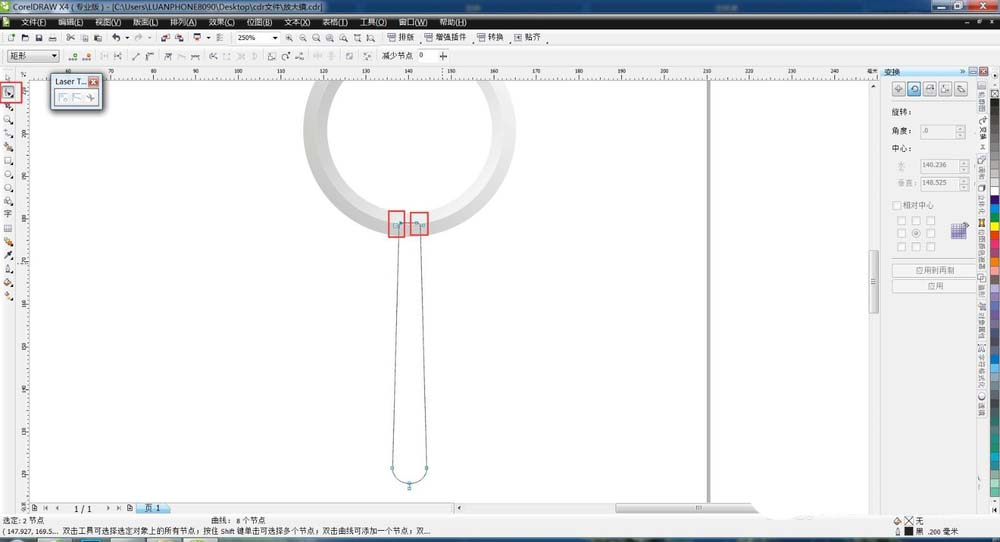Image resolution: width=1000 pixels, height=542 pixels.
Task: Click the 应用 button in docker
Action: point(934,286)
